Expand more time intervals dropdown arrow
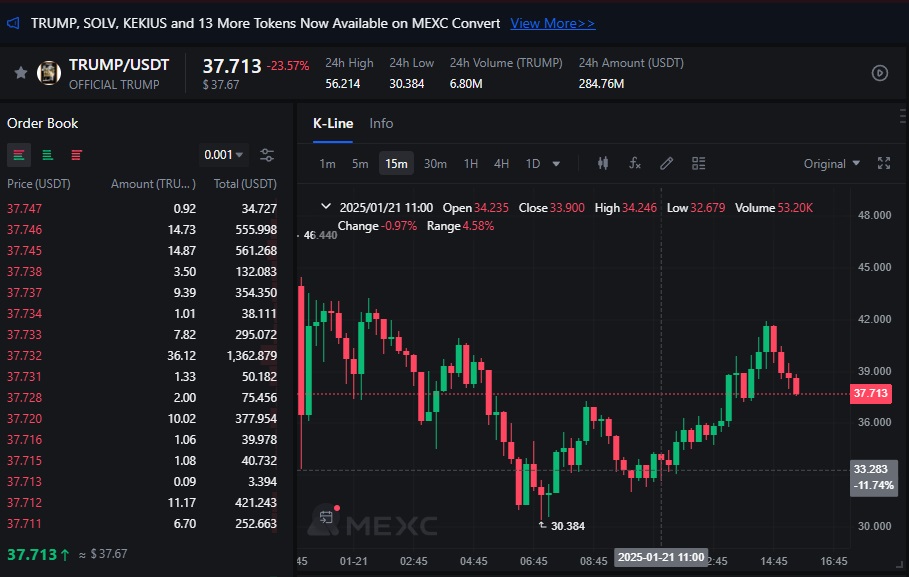The width and height of the screenshot is (909, 577). click(557, 164)
